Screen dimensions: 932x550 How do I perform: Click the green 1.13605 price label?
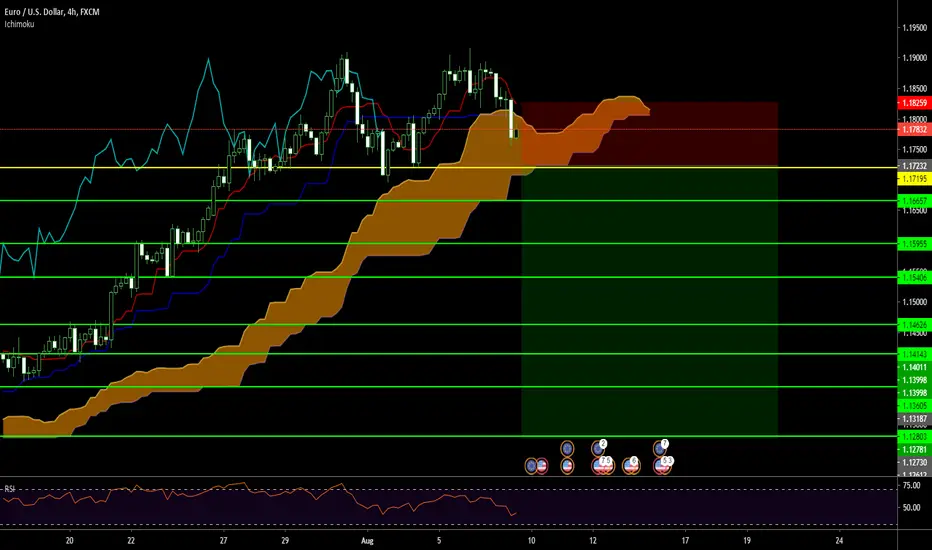914,406
